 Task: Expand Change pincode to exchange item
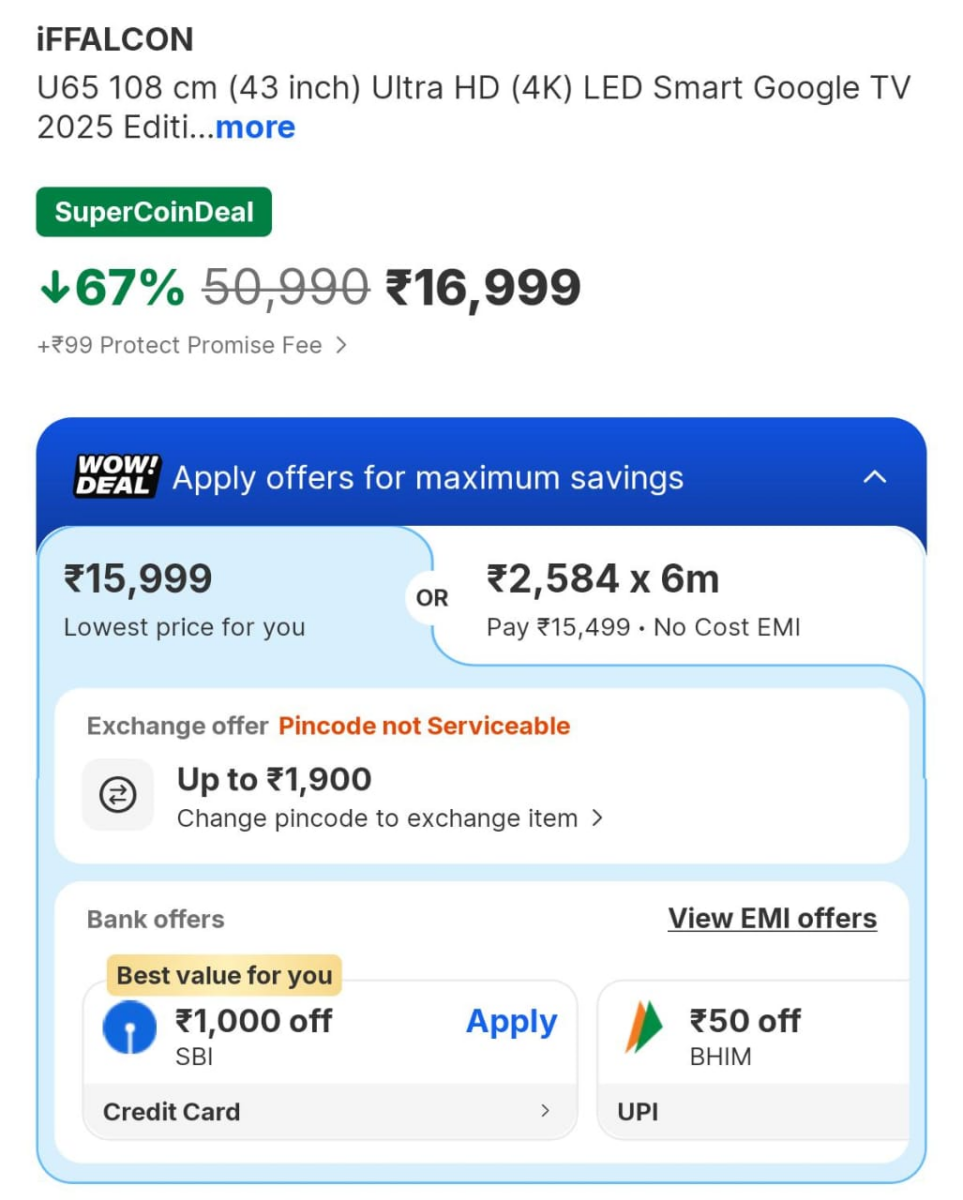(x=388, y=818)
